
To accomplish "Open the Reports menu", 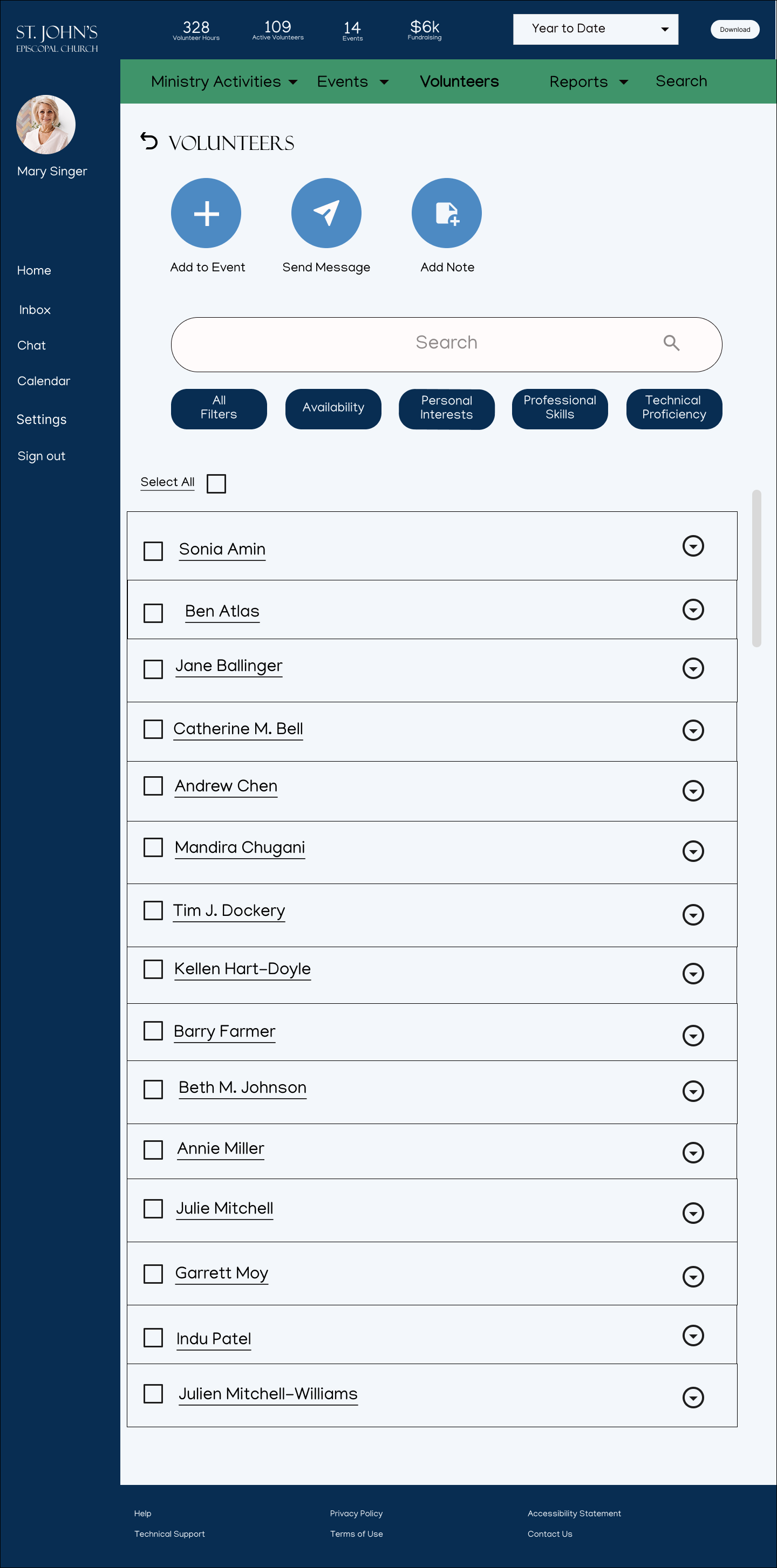I will tap(588, 81).
